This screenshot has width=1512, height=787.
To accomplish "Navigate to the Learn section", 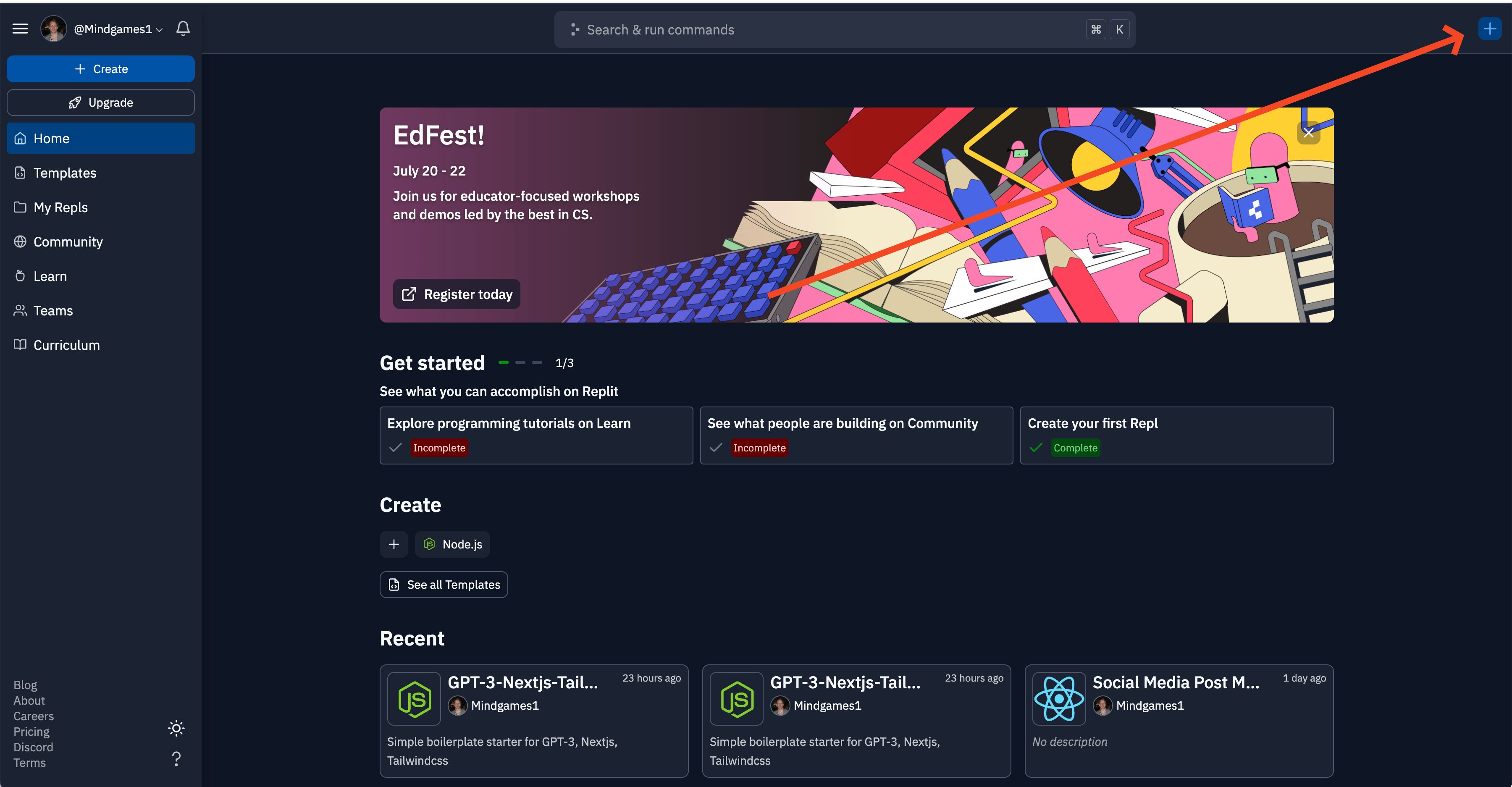I will (50, 276).
